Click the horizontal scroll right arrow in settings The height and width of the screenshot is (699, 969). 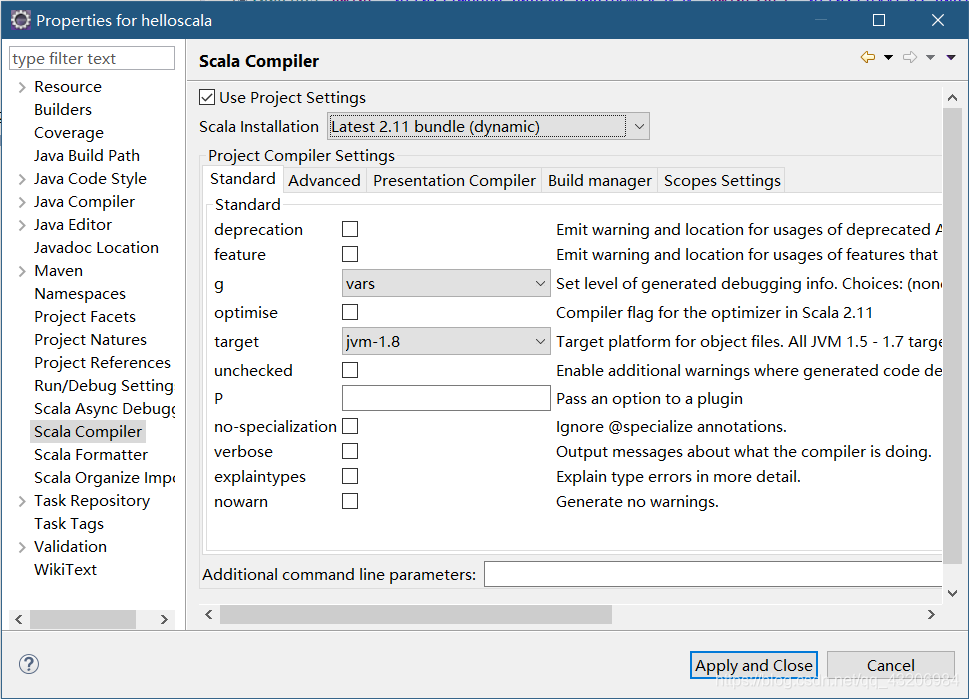coord(931,614)
